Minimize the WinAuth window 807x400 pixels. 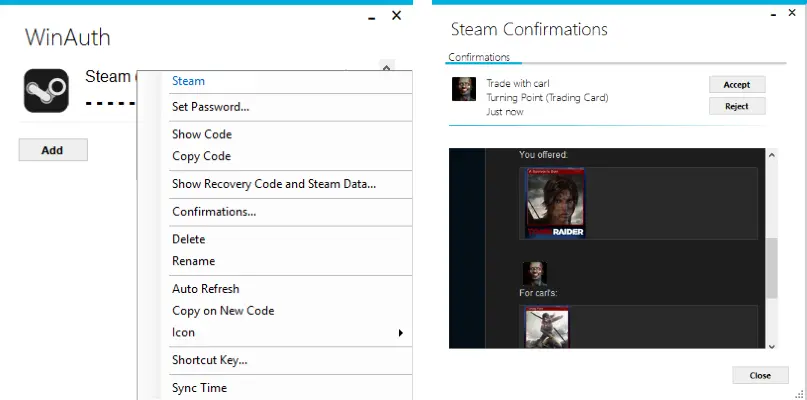tap(372, 19)
